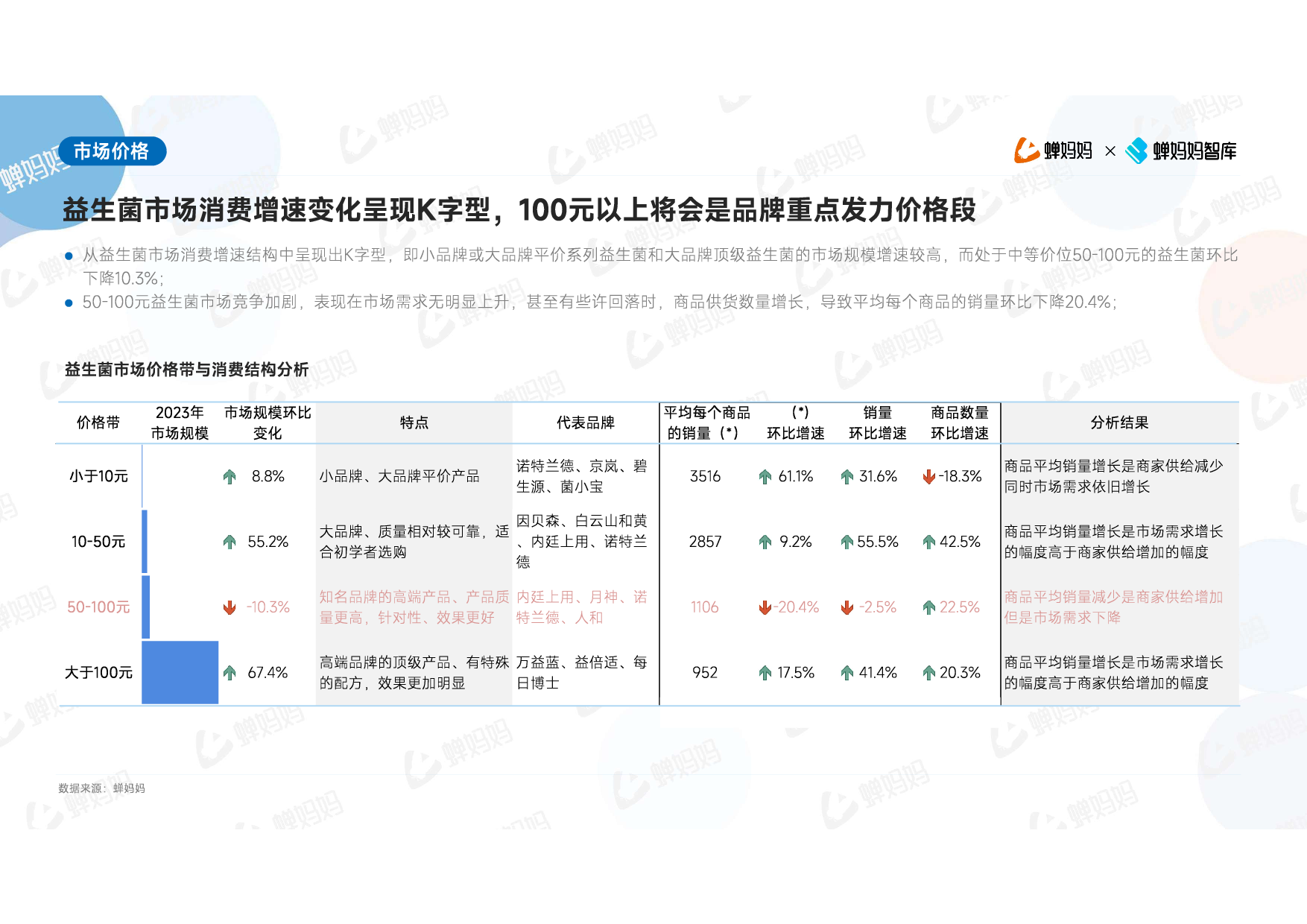Click the green up arrow beside 22.5%
The width and height of the screenshot is (1307, 924).
coord(928,608)
